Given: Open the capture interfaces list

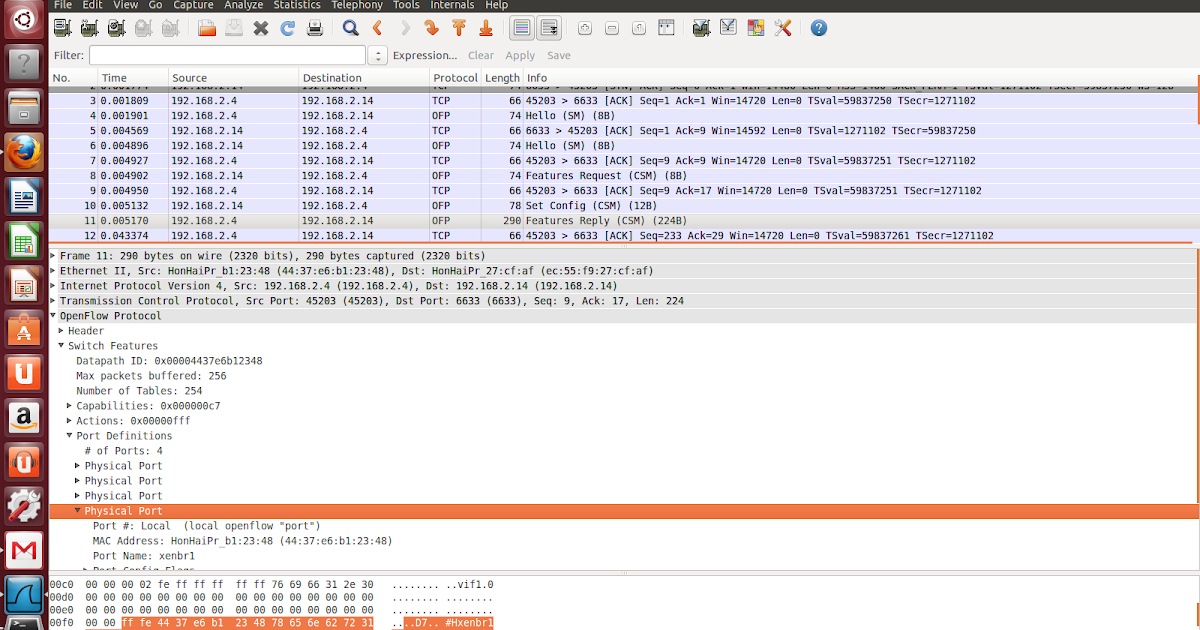Looking at the screenshot, I should pyautogui.click(x=62, y=28).
